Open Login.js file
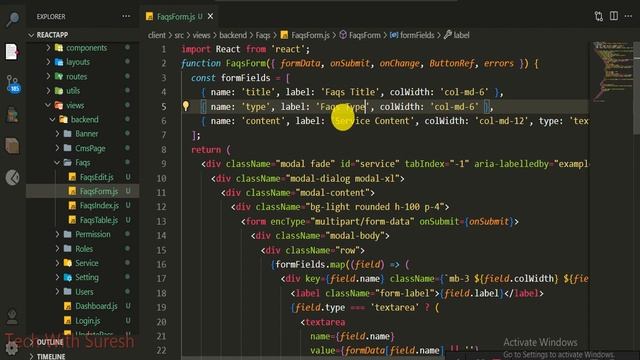640x360 pixels. (87, 321)
